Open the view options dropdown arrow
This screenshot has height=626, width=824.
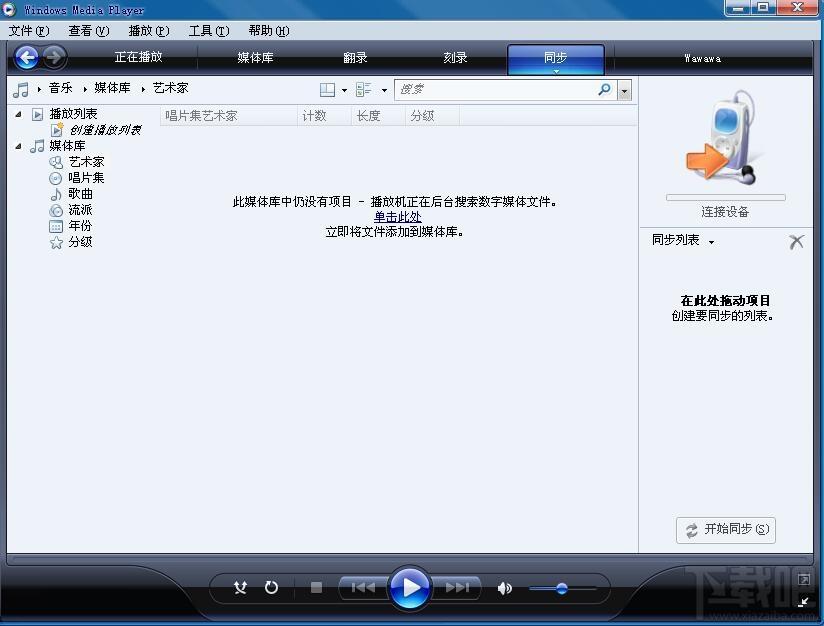[x=344, y=90]
